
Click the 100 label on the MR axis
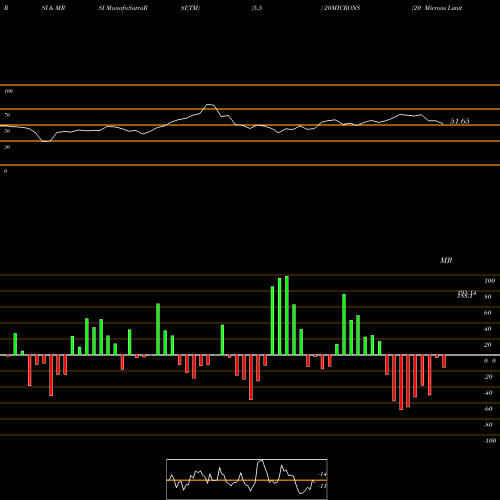[x=489, y=281]
